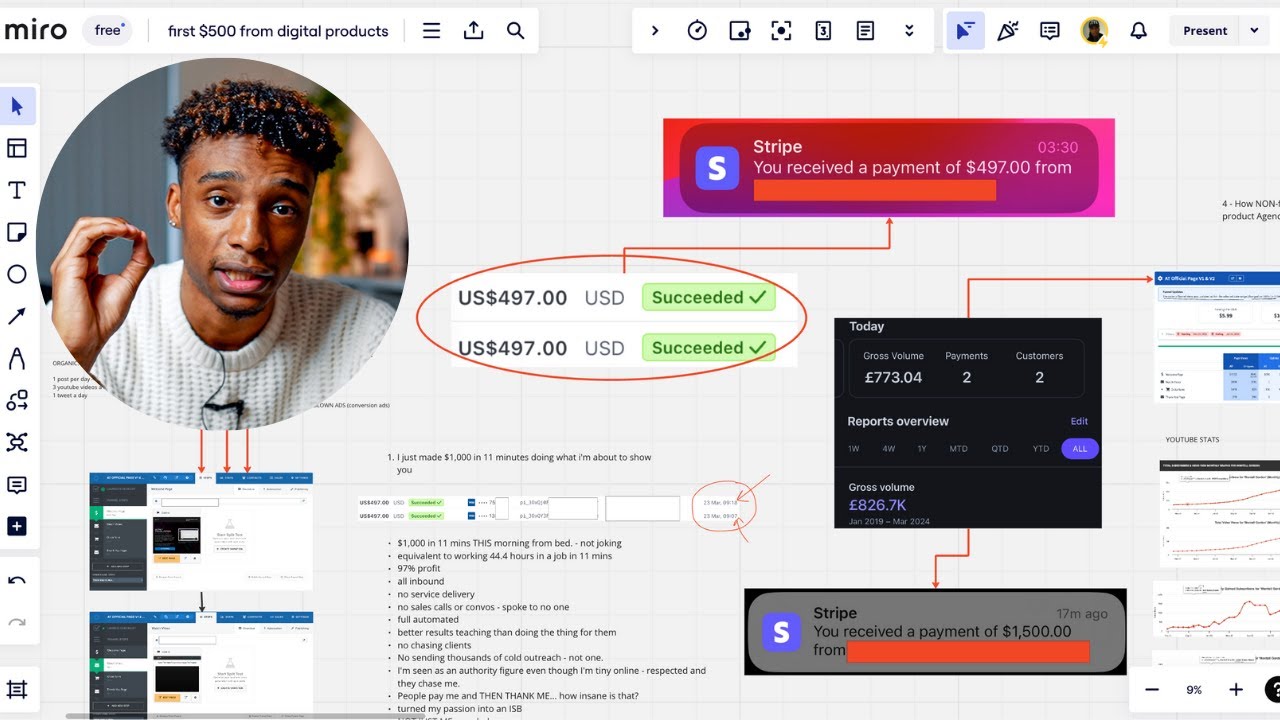Select the Pen drawing tool
The image size is (1280, 720).
[x=17, y=358]
